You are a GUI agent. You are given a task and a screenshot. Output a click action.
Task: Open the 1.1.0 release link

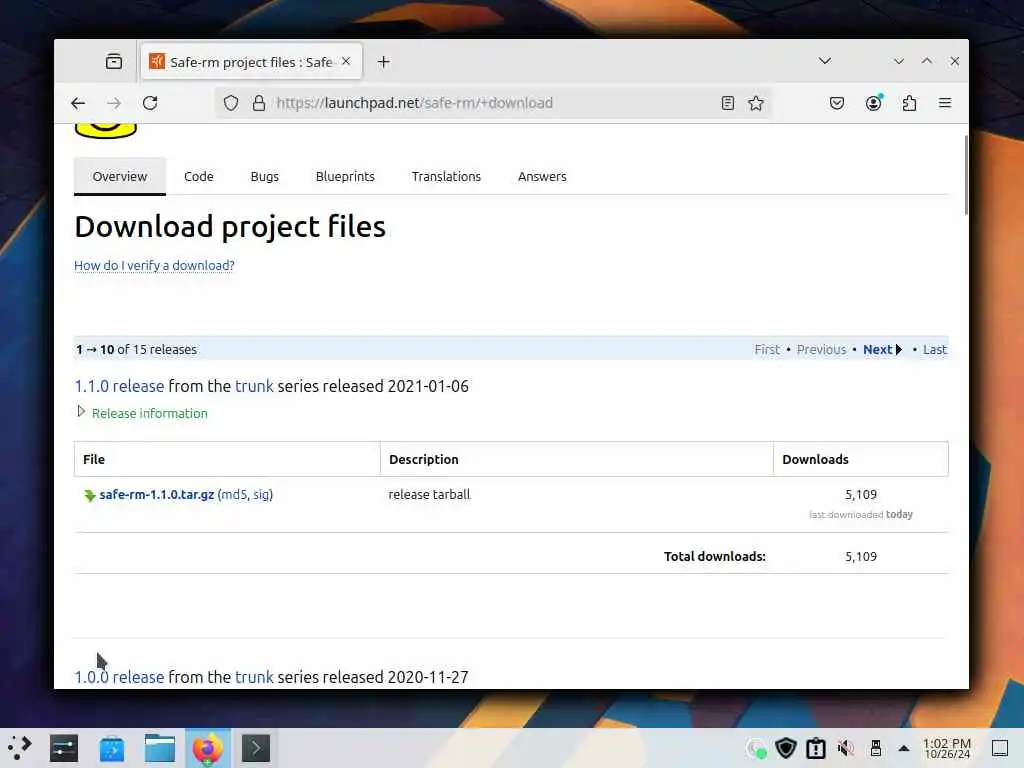pyautogui.click(x=119, y=386)
